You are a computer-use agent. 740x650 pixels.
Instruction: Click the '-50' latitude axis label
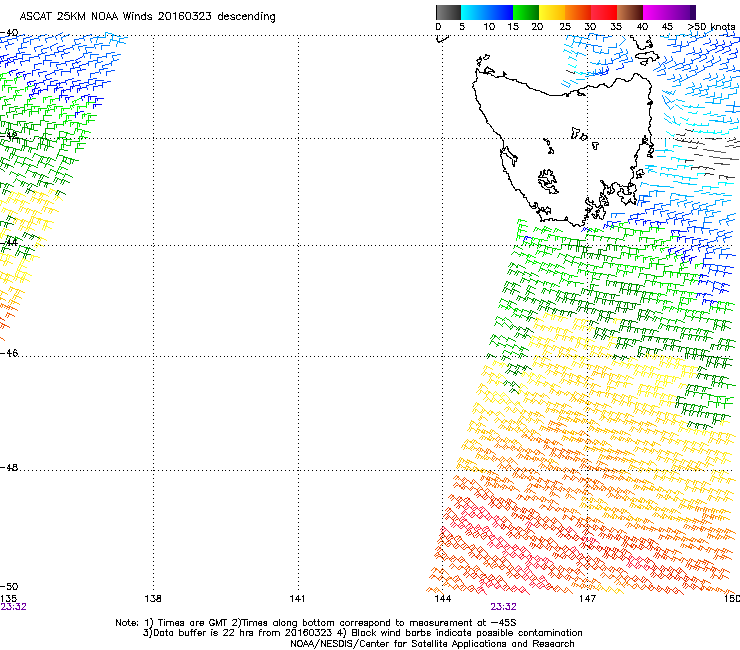click(x=9, y=587)
